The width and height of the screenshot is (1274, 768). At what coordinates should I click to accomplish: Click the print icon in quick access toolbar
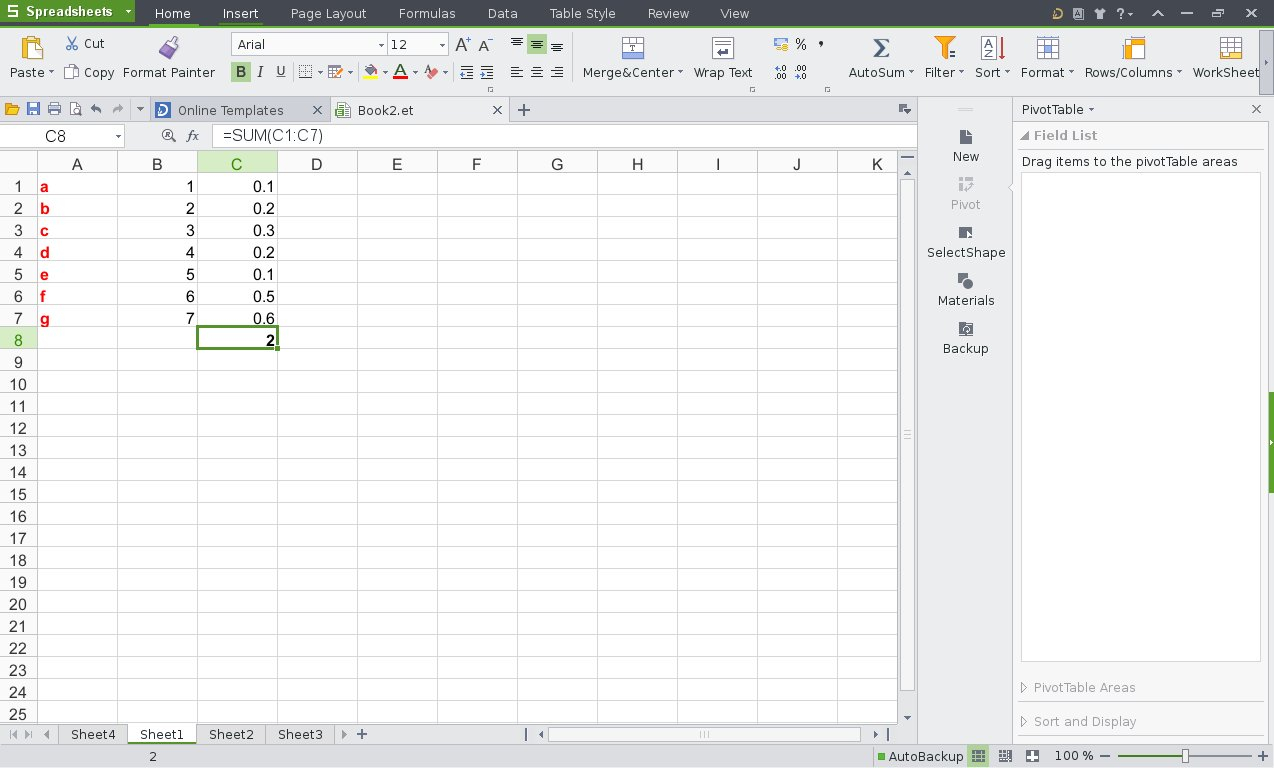click(54, 110)
